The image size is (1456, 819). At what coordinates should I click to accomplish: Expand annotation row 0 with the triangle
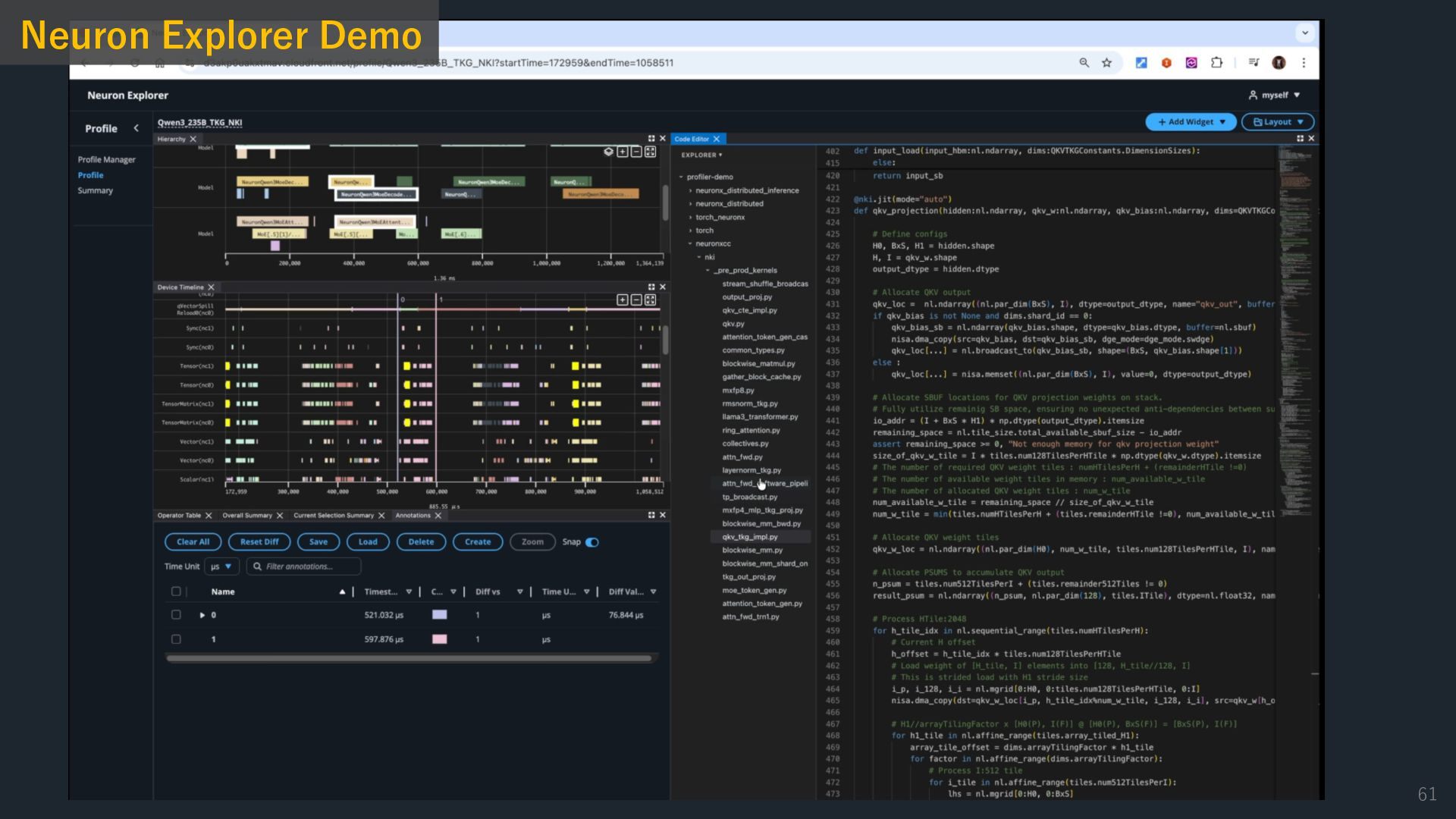pos(202,615)
